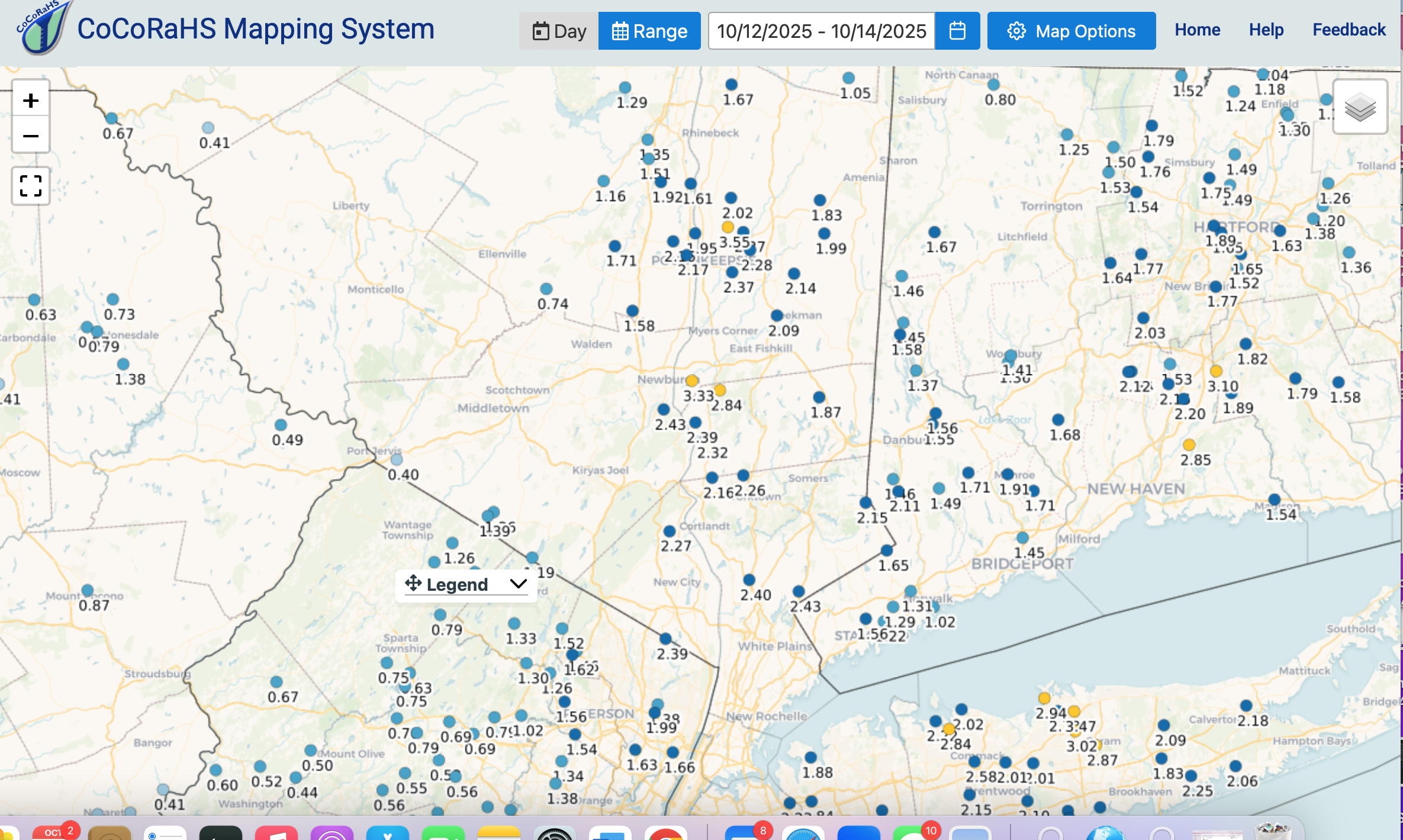
Task: Click the Legend panel title
Action: coord(457,584)
